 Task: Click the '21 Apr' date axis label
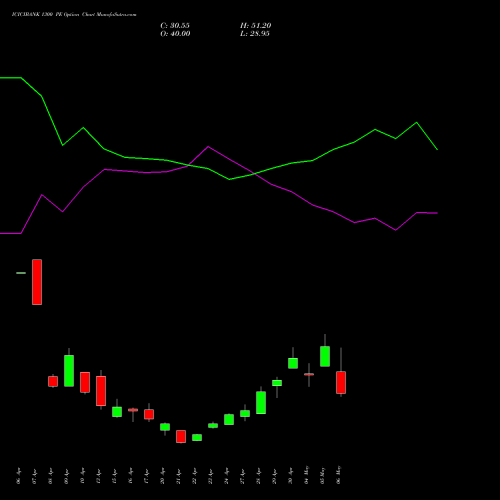click(178, 476)
